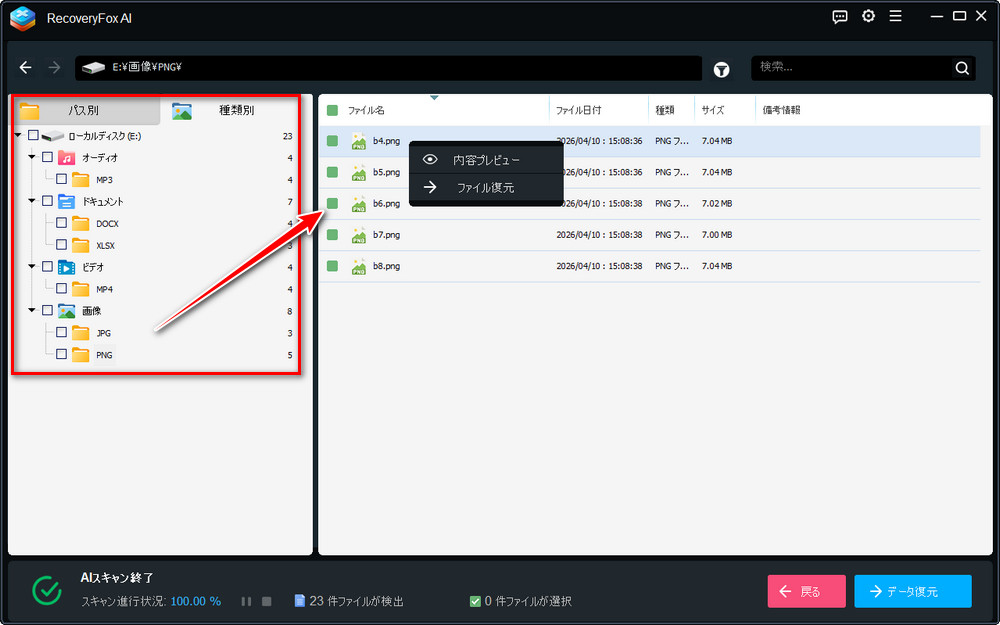The width and height of the screenshot is (1000, 625).
Task: Open settings gear icon in title bar
Action: (868, 16)
